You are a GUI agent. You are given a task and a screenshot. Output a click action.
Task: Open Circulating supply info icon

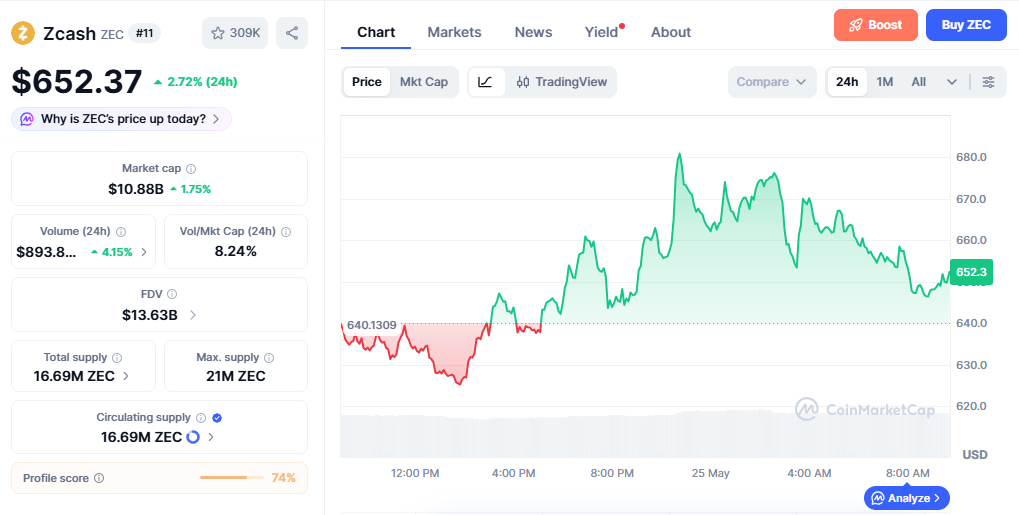click(x=201, y=417)
